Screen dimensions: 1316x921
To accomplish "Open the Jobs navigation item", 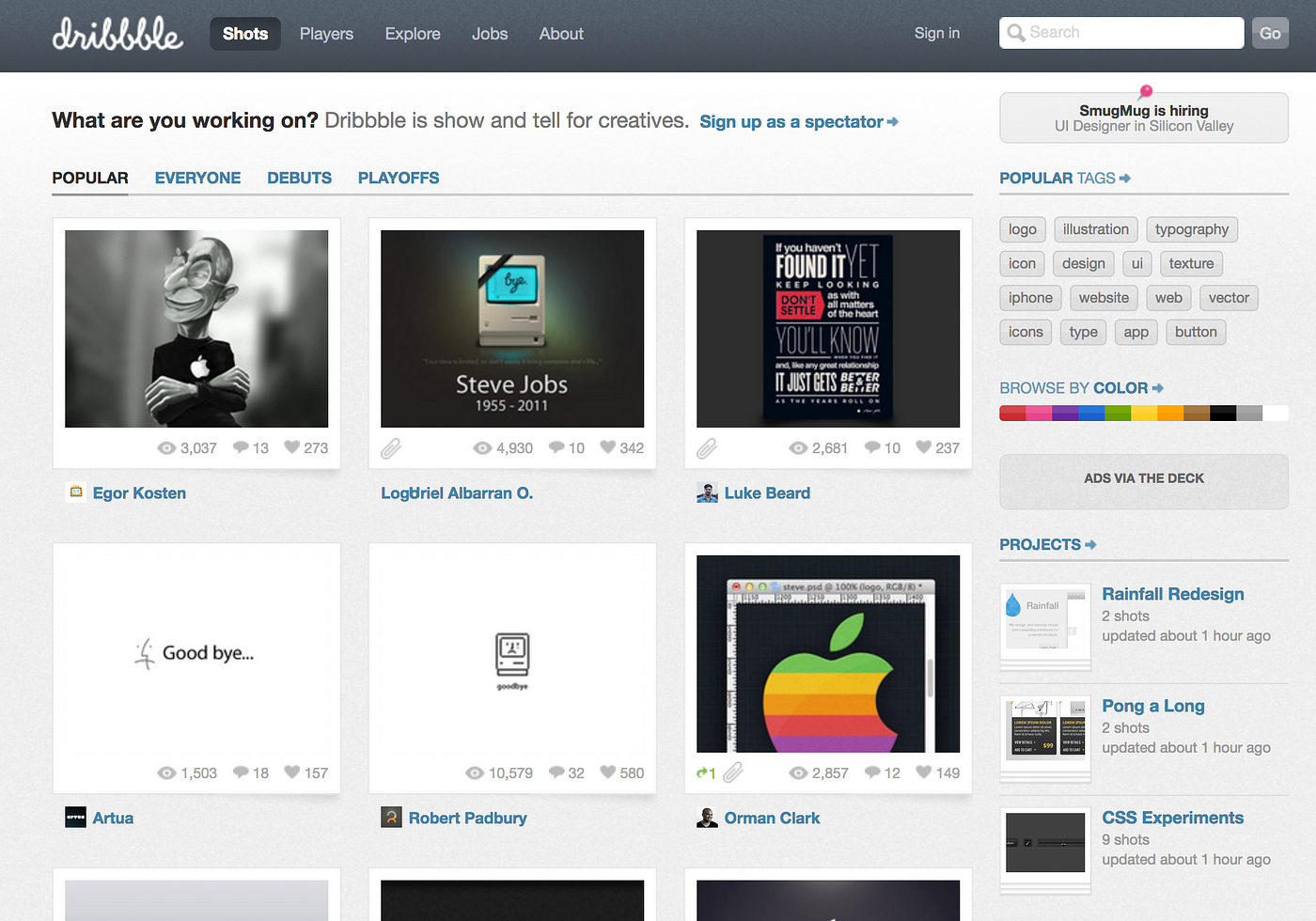I will point(490,34).
